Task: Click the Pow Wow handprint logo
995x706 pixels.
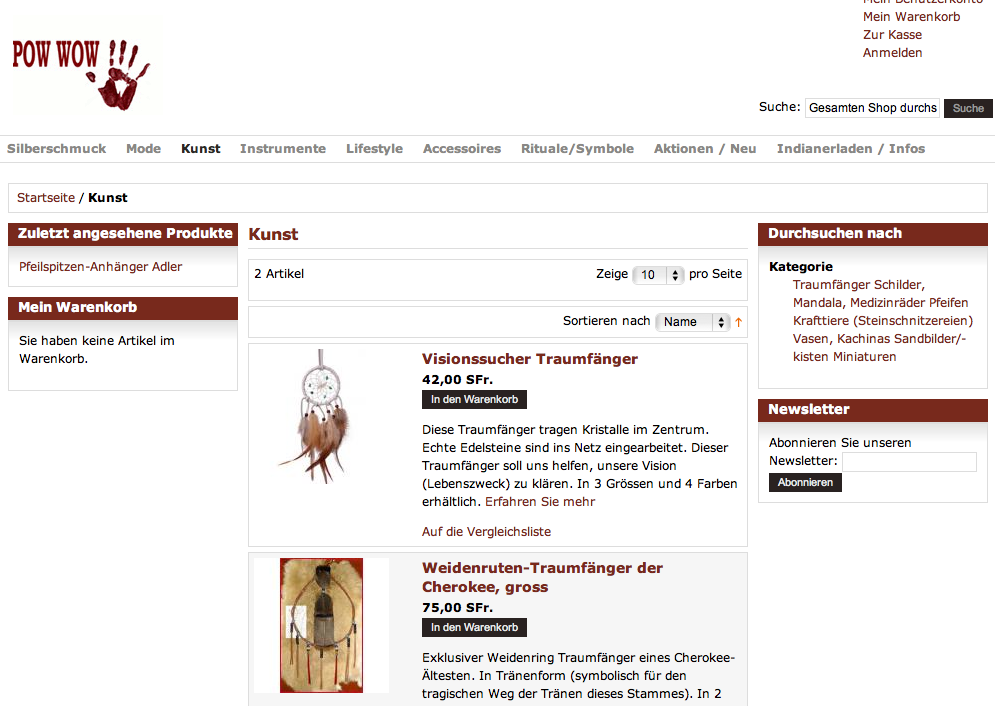Action: (86, 67)
